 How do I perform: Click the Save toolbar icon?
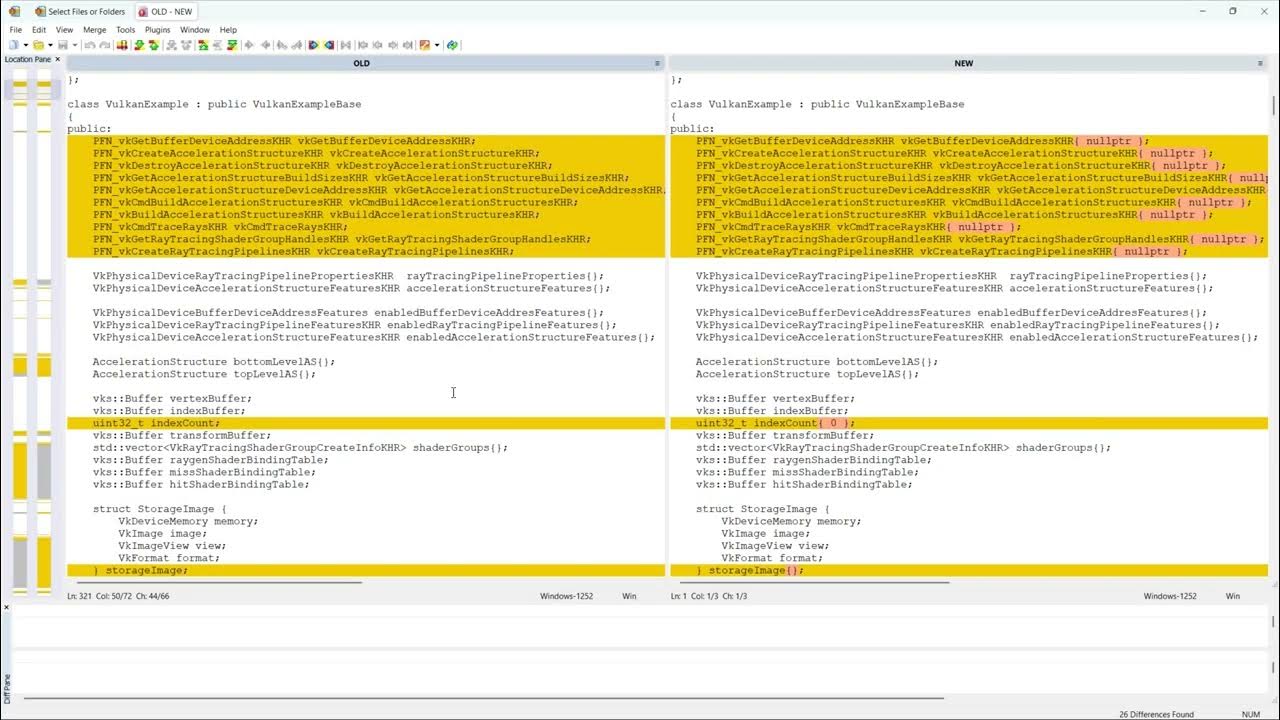pyautogui.click(x=63, y=45)
